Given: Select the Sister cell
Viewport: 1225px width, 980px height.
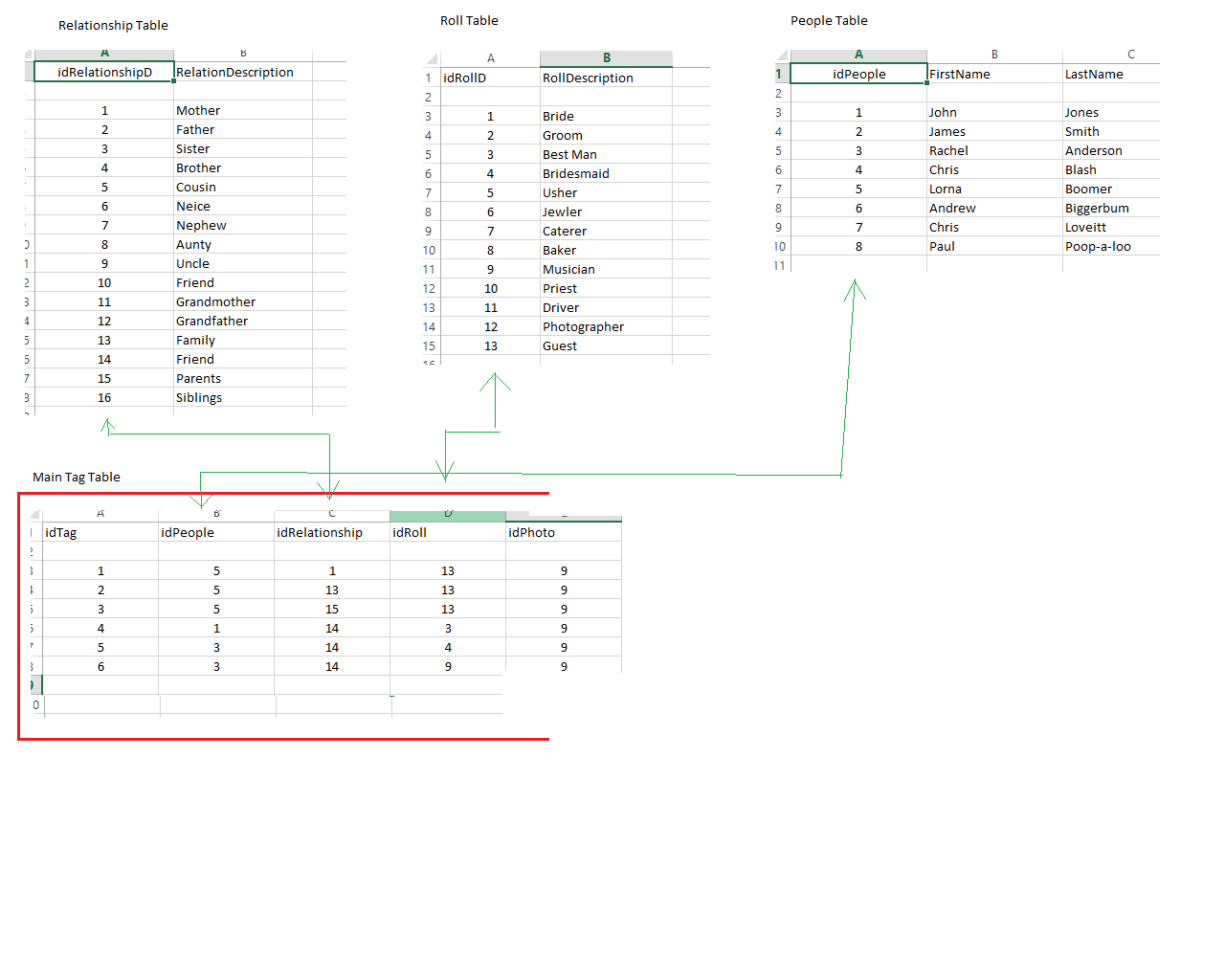Looking at the screenshot, I should pyautogui.click(x=243, y=148).
